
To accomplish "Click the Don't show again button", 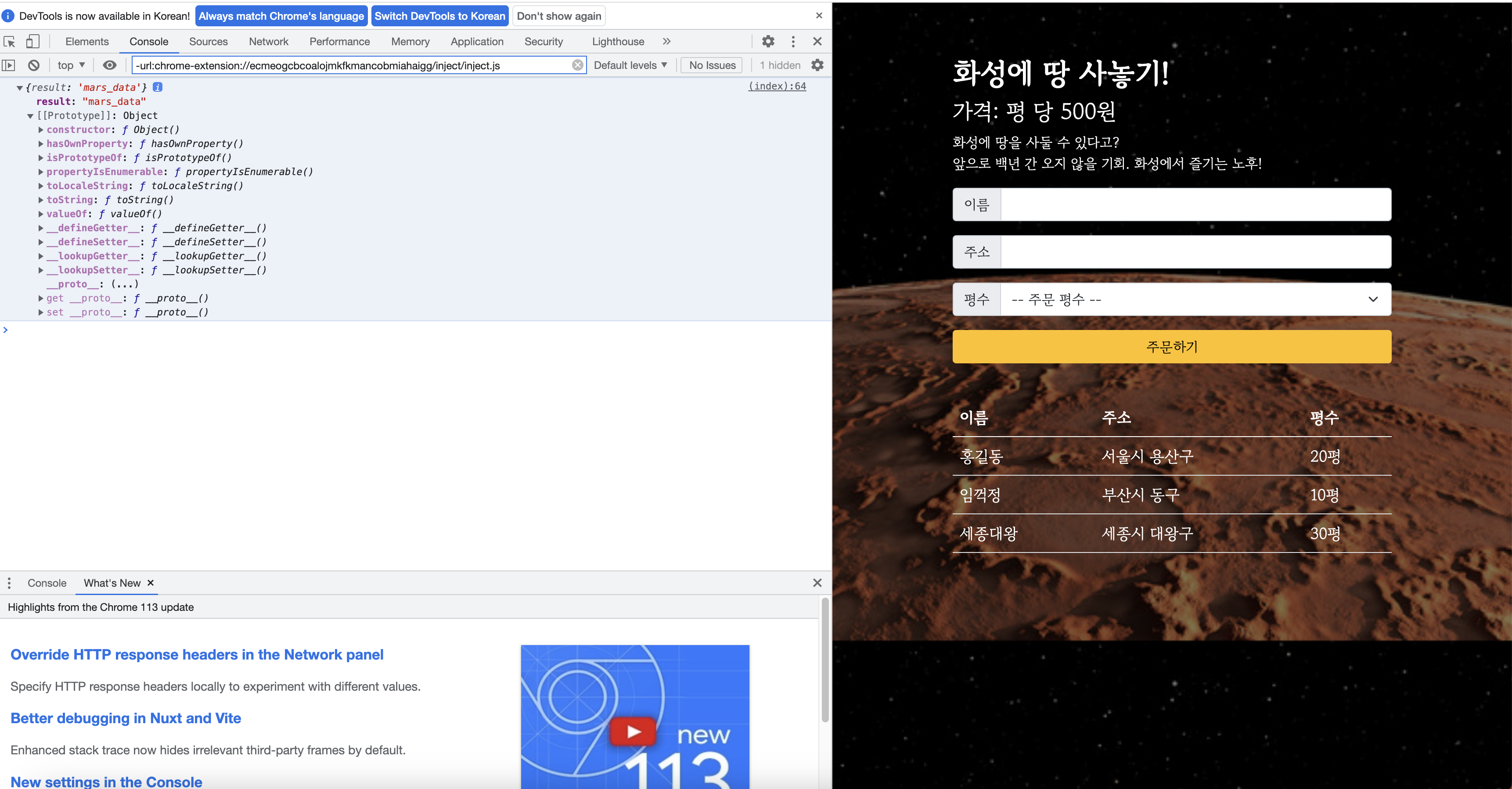I will 559,16.
